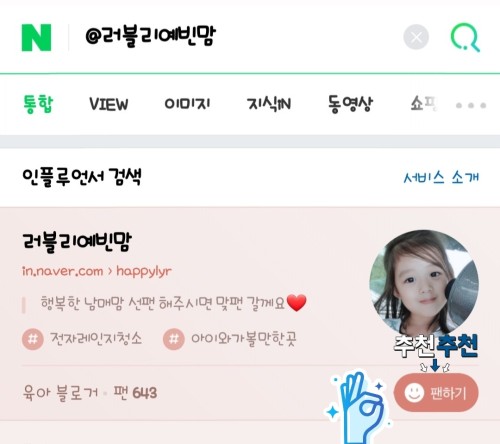Click the 서비스 소개 link
The height and width of the screenshot is (444, 500).
point(441,177)
